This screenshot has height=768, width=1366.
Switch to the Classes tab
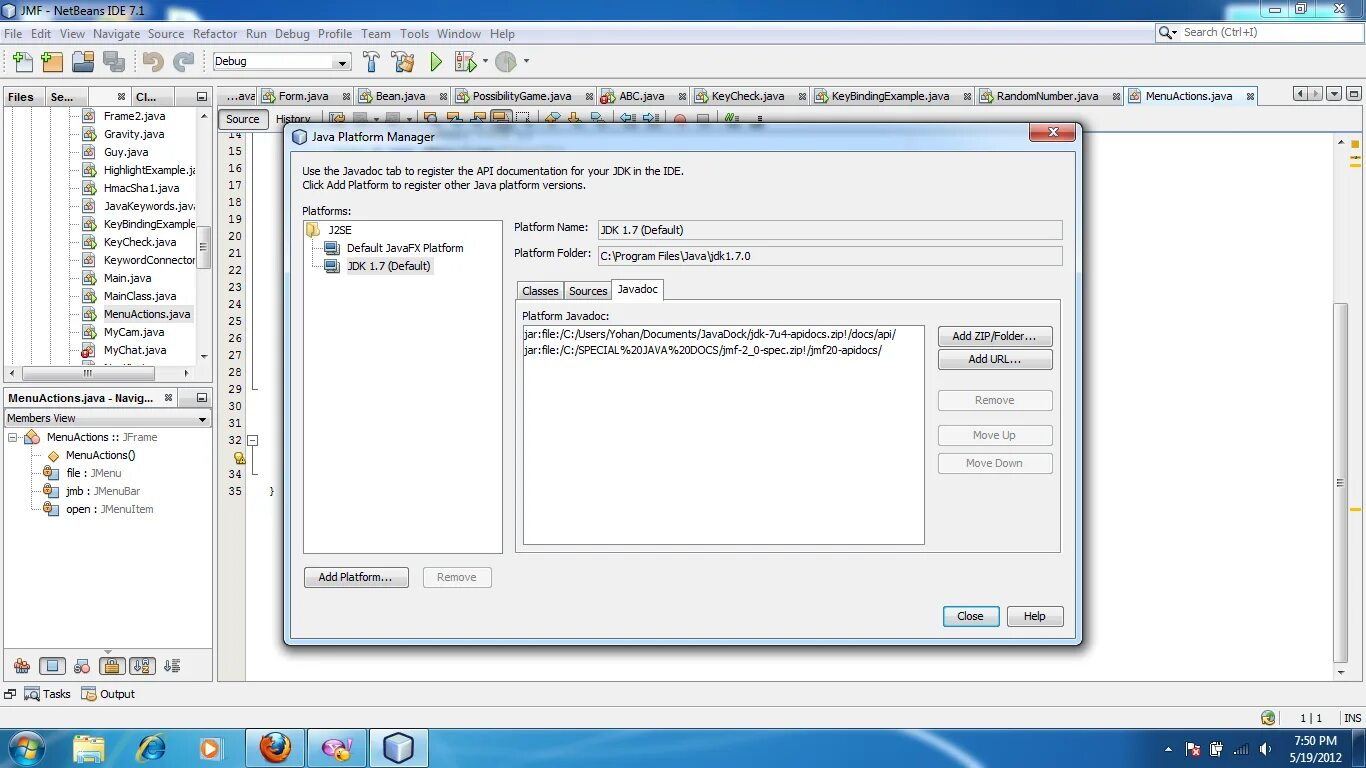[540, 291]
